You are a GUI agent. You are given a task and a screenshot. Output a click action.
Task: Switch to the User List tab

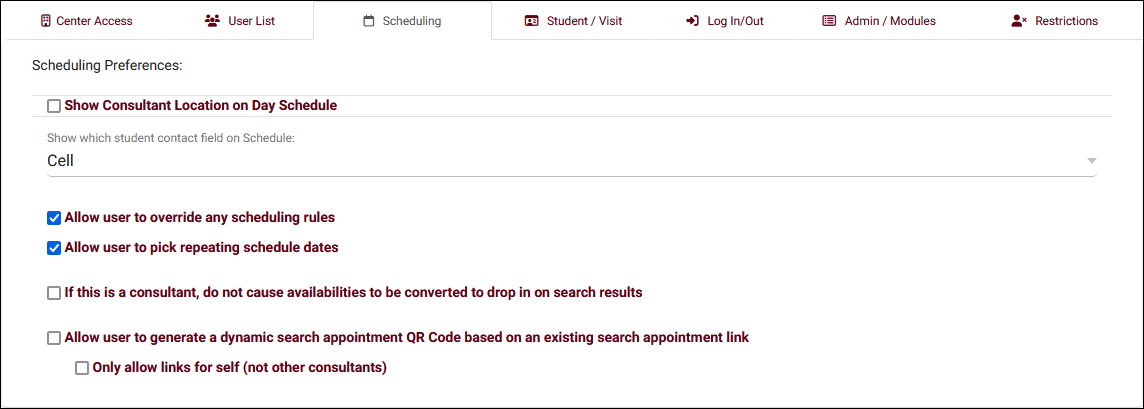[252, 21]
